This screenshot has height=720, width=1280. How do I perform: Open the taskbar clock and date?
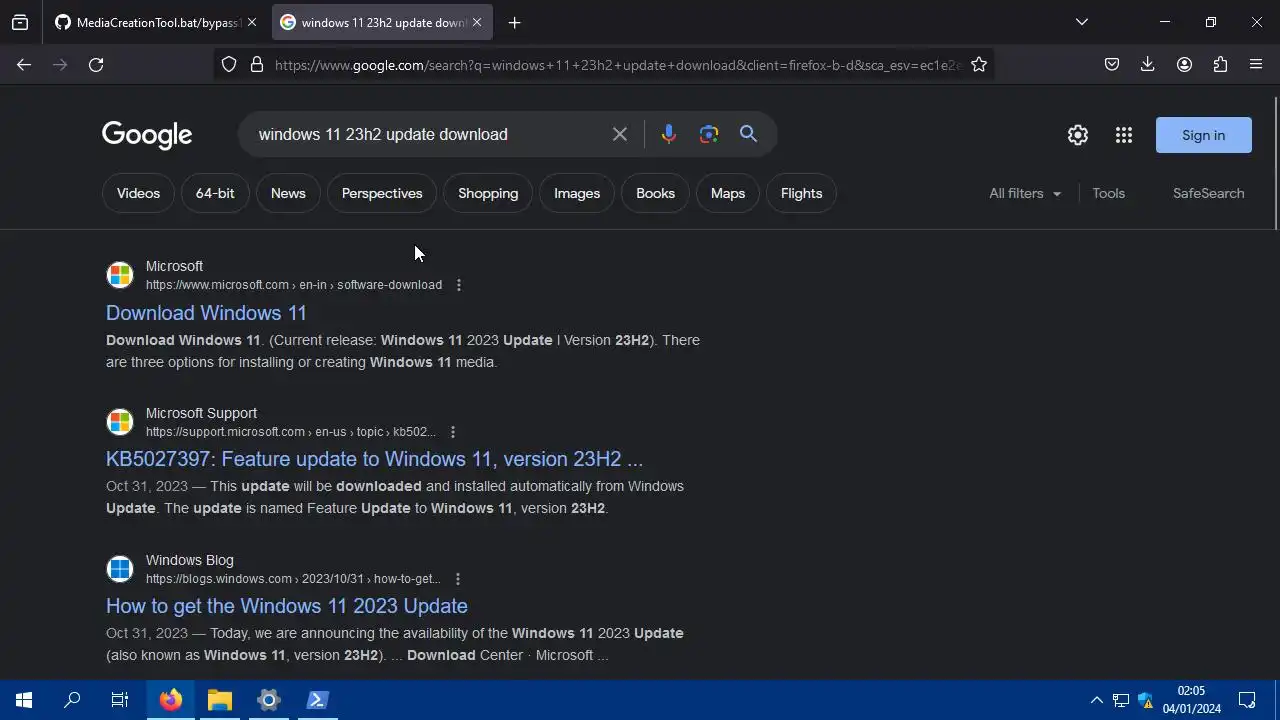1191,700
